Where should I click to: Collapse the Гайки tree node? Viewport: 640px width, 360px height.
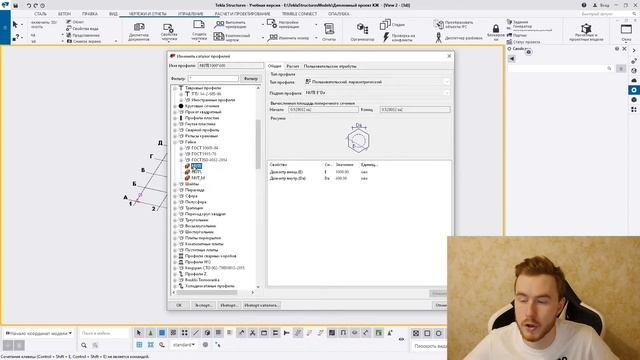175,142
